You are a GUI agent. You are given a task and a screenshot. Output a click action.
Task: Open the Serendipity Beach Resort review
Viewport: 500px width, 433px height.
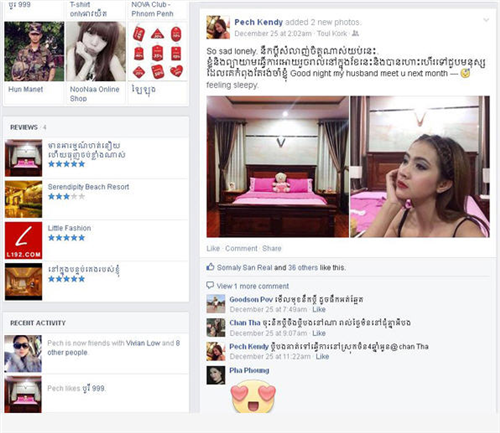click(88, 187)
